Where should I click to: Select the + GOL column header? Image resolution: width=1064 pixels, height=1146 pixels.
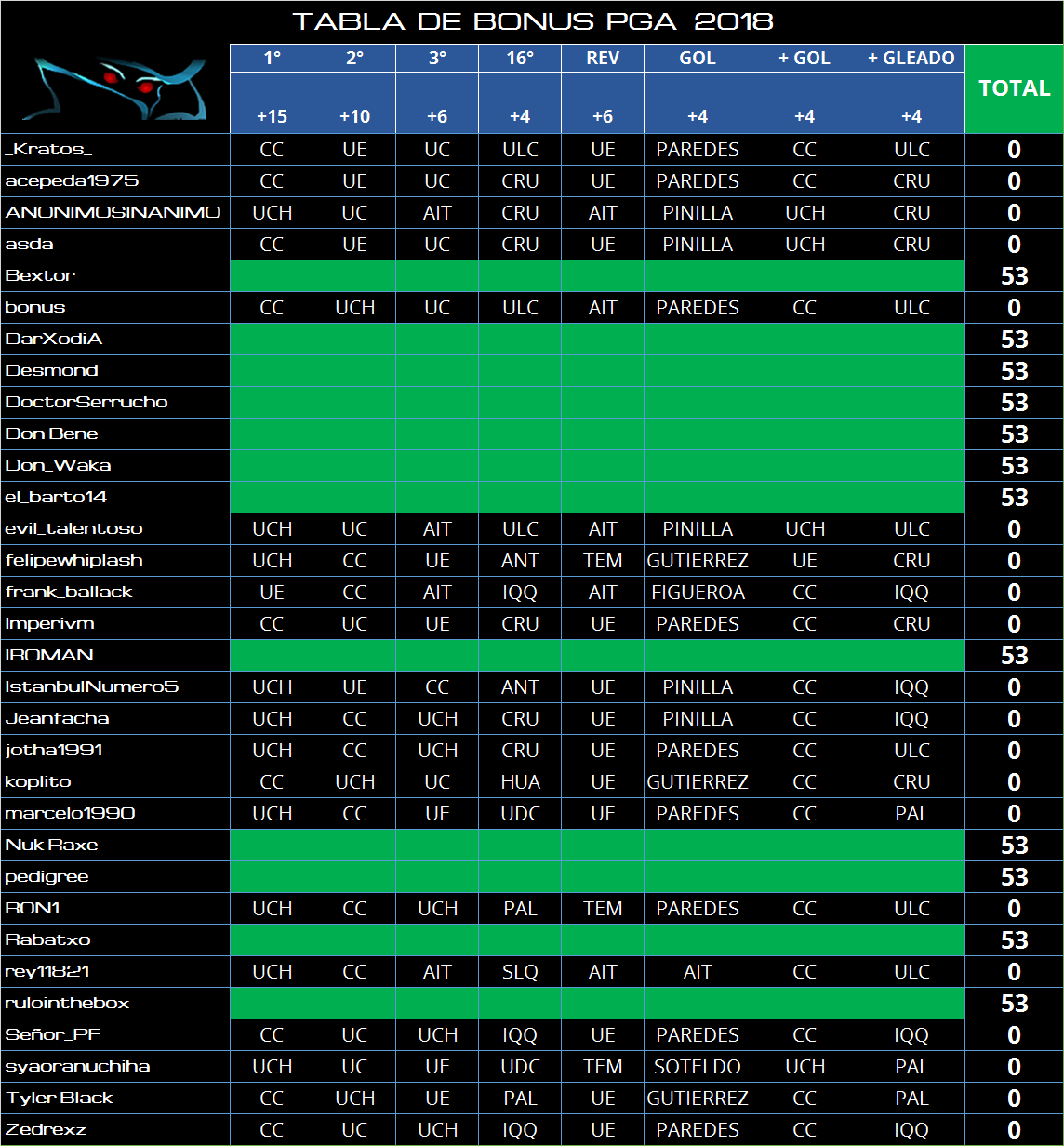tap(805, 58)
